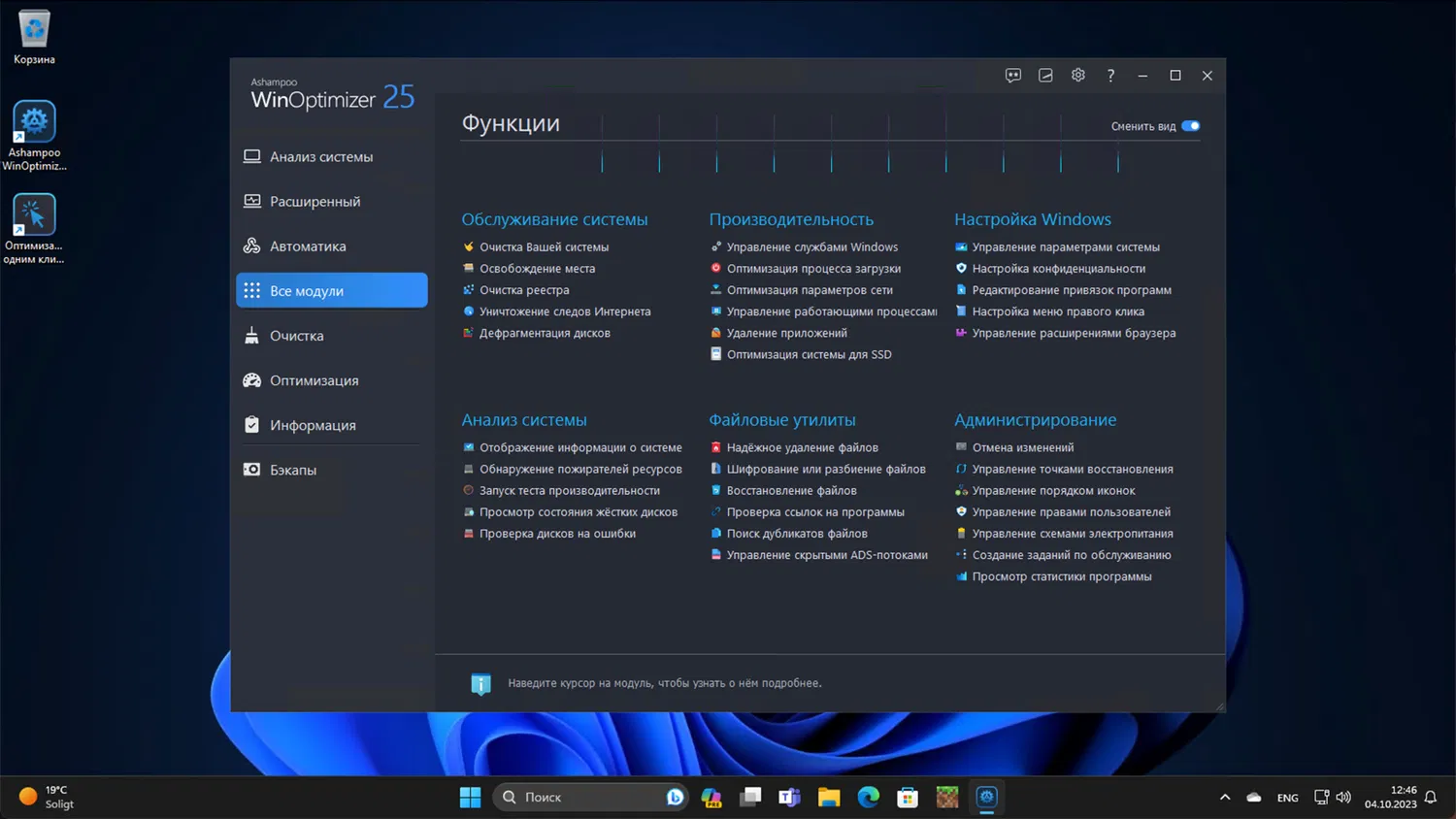
Task: Click icon beside 'Управление расширениями браузера'
Action: (x=961, y=333)
